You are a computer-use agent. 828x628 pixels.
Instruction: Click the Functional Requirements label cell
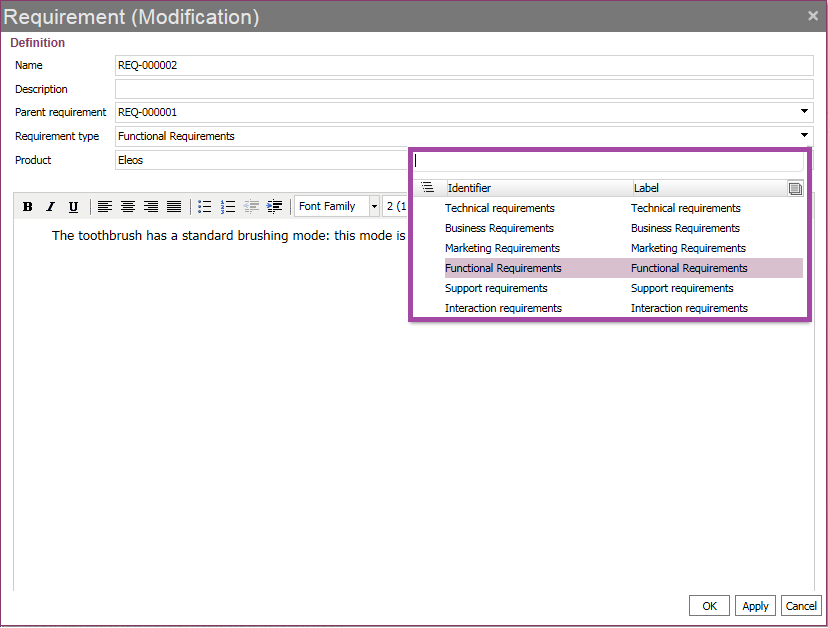point(689,268)
